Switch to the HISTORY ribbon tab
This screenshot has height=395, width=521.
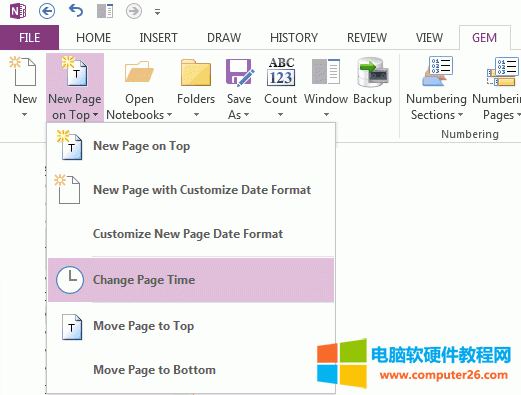click(x=294, y=38)
